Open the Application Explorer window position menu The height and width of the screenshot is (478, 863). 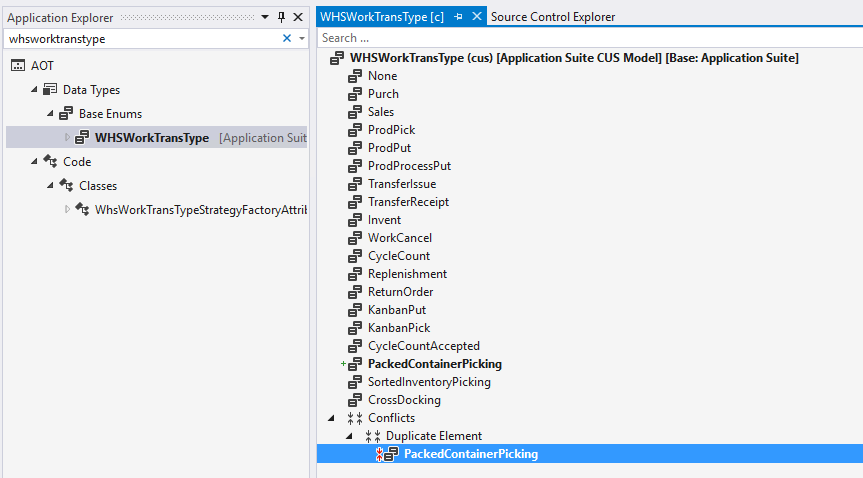(x=265, y=17)
